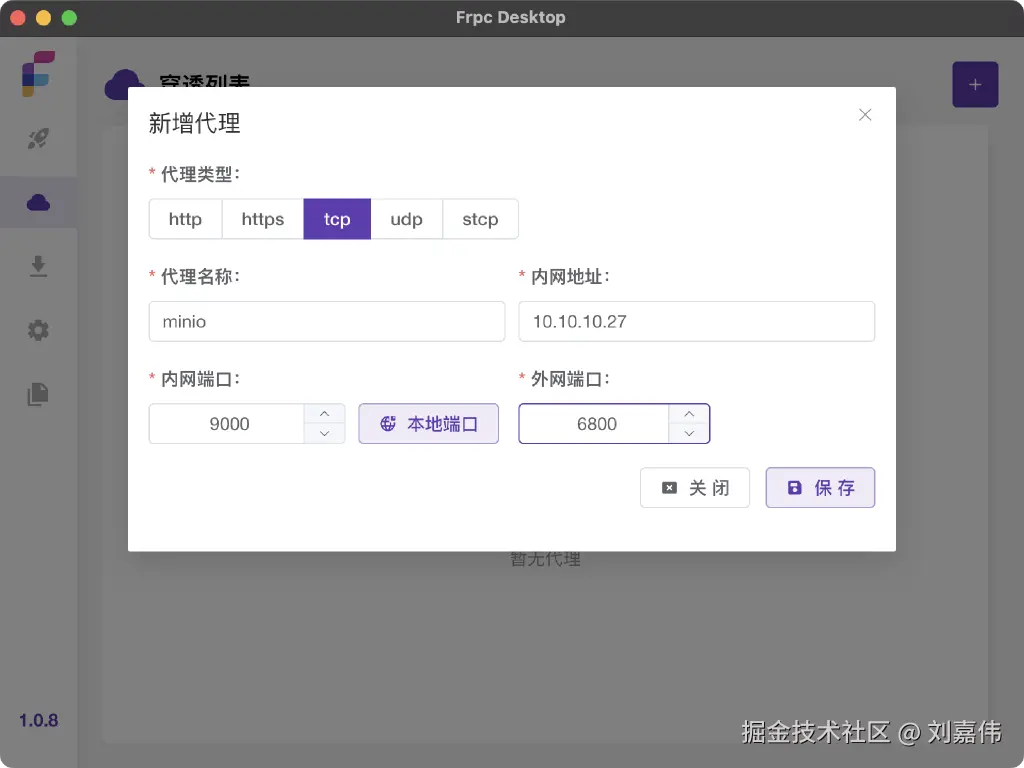Click the 内网地址 field with 10.10.10.27
1024x768 pixels.
click(696, 321)
